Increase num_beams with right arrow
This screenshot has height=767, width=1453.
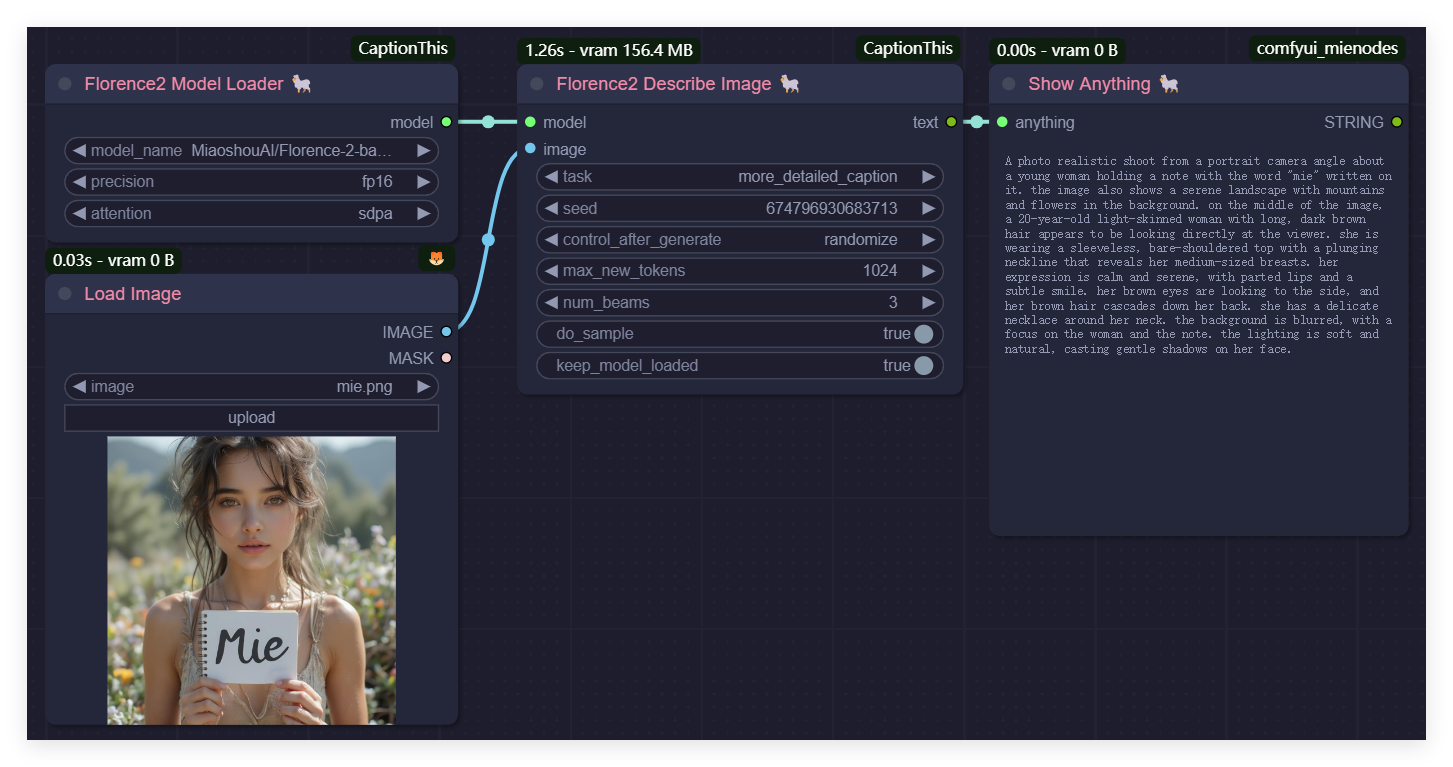(929, 303)
